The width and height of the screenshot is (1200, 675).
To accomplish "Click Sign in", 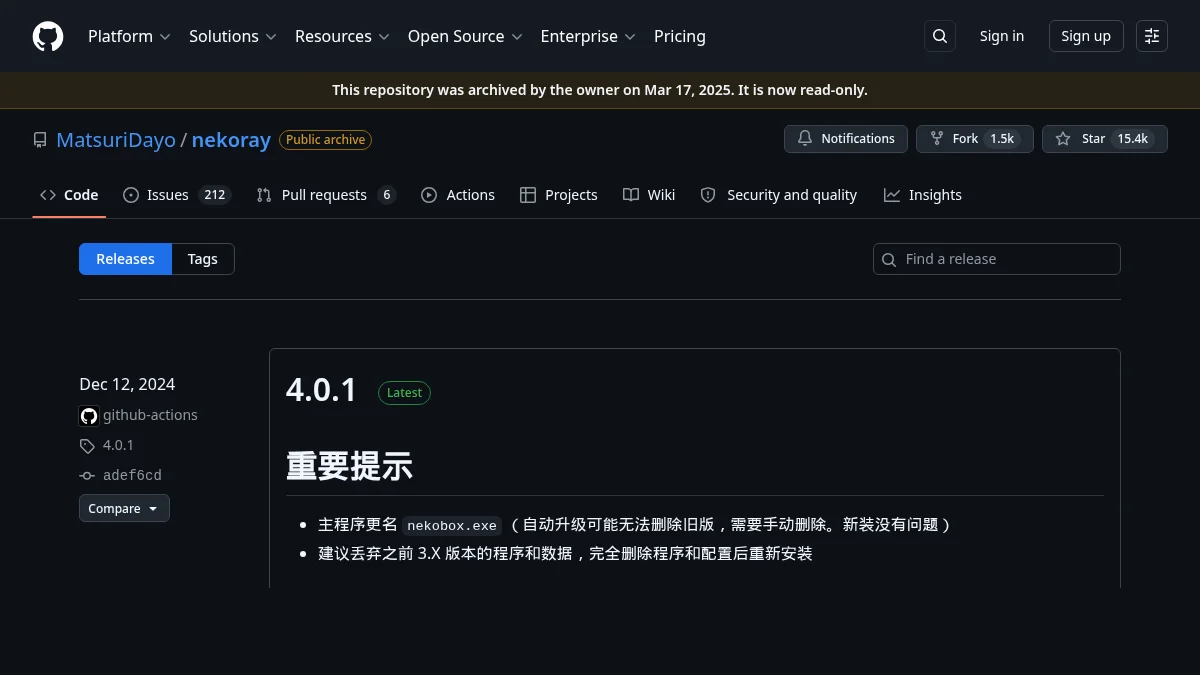I will (1002, 36).
